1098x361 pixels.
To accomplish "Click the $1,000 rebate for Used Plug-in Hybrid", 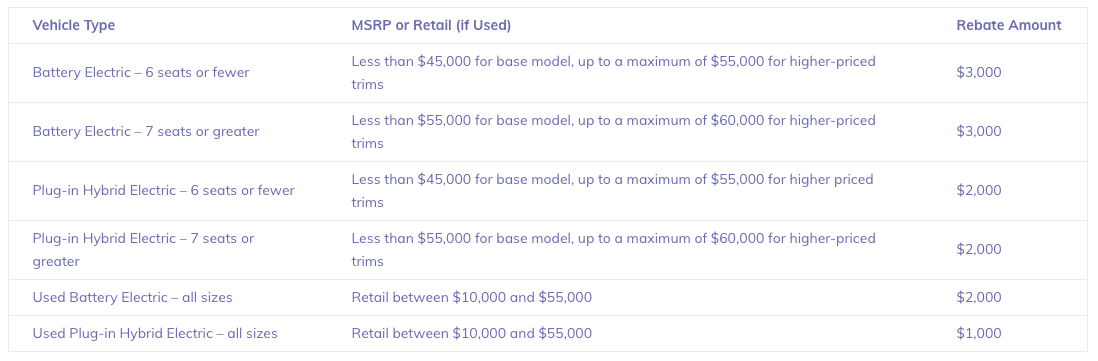I will (x=979, y=333).
